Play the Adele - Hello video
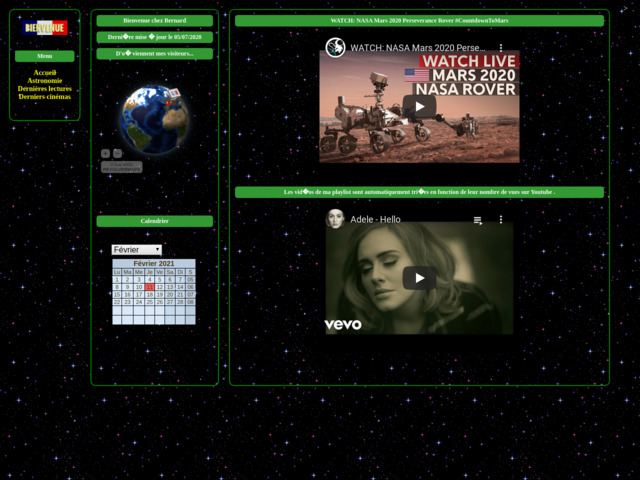This screenshot has height=480, width=640. tap(419, 278)
